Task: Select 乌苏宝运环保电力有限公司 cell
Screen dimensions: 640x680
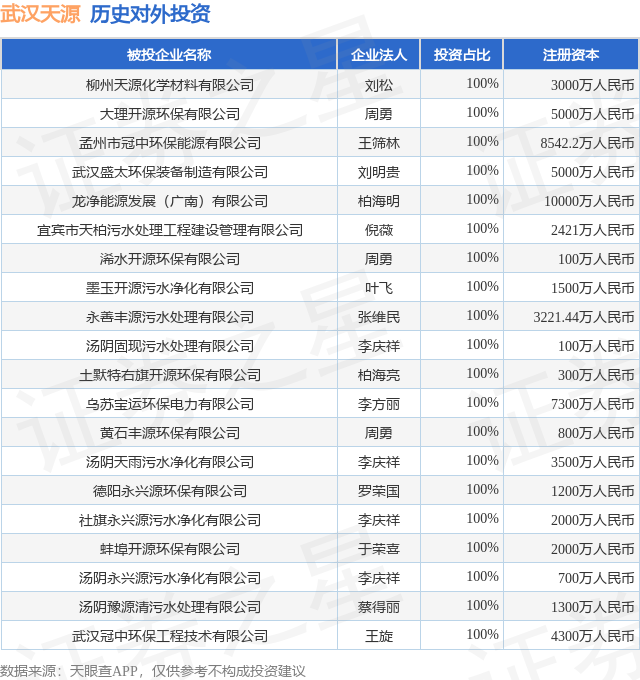Action: coord(170,404)
